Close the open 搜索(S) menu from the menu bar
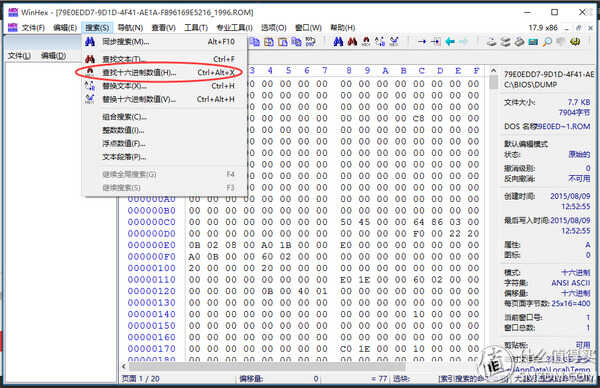Screen dimensions: 600x388 point(97,28)
